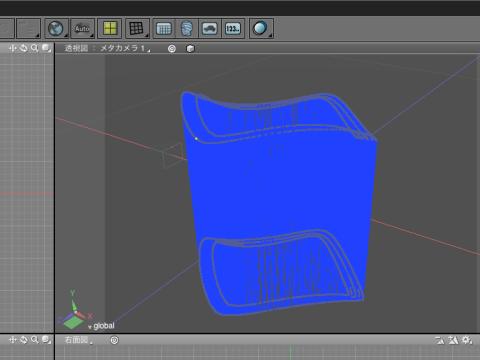
Task: Click the sphere icon in the toolbar
Action: (261, 29)
